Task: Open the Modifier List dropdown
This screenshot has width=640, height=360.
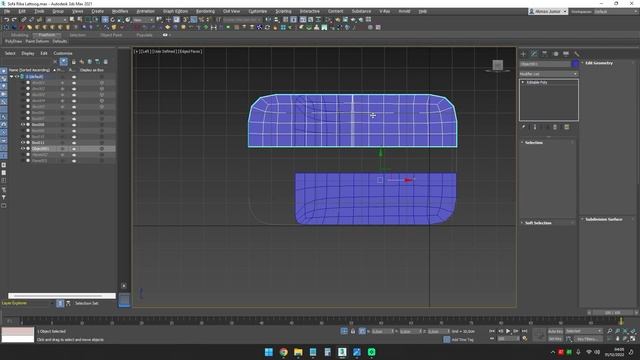Action: click(x=549, y=74)
